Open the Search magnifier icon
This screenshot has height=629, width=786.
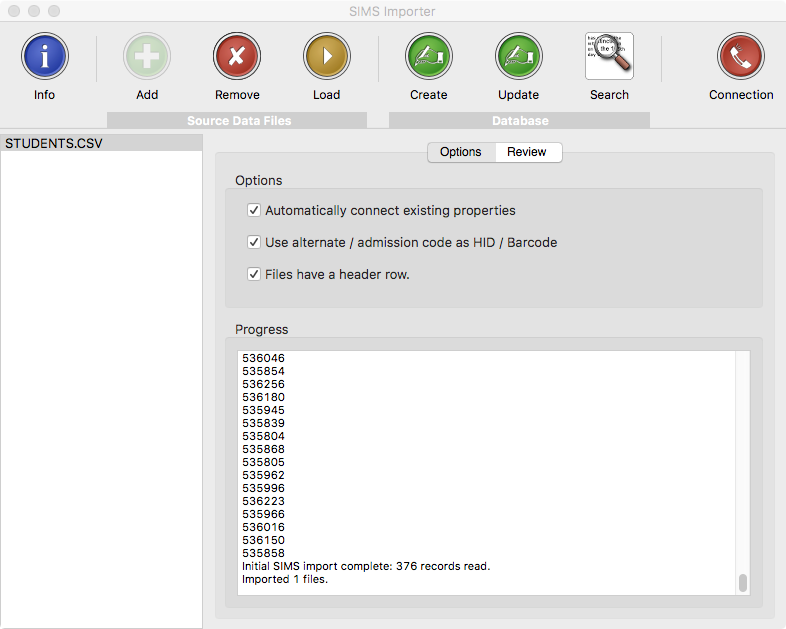609,56
